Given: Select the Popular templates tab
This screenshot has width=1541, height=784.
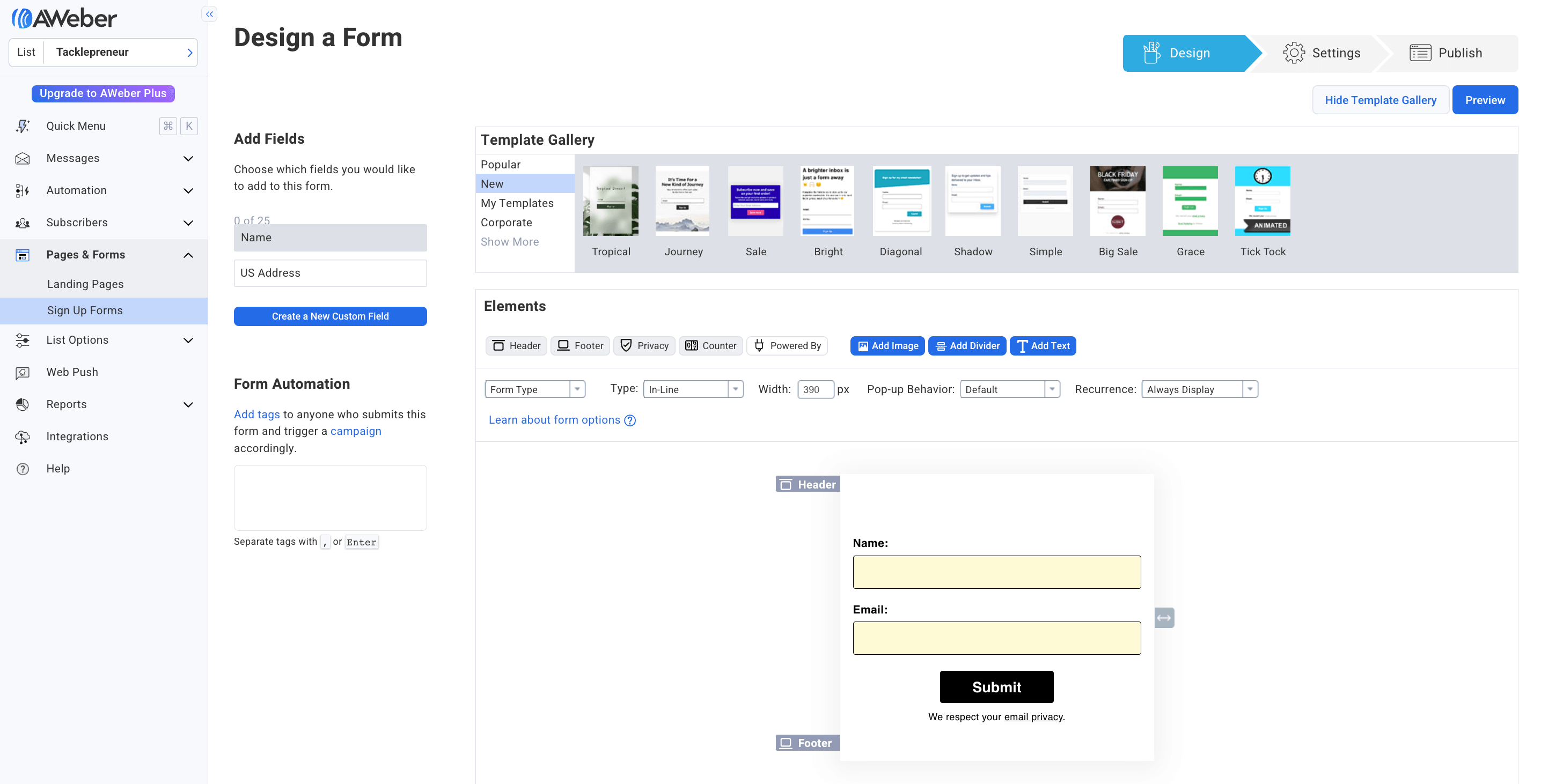Looking at the screenshot, I should point(500,165).
